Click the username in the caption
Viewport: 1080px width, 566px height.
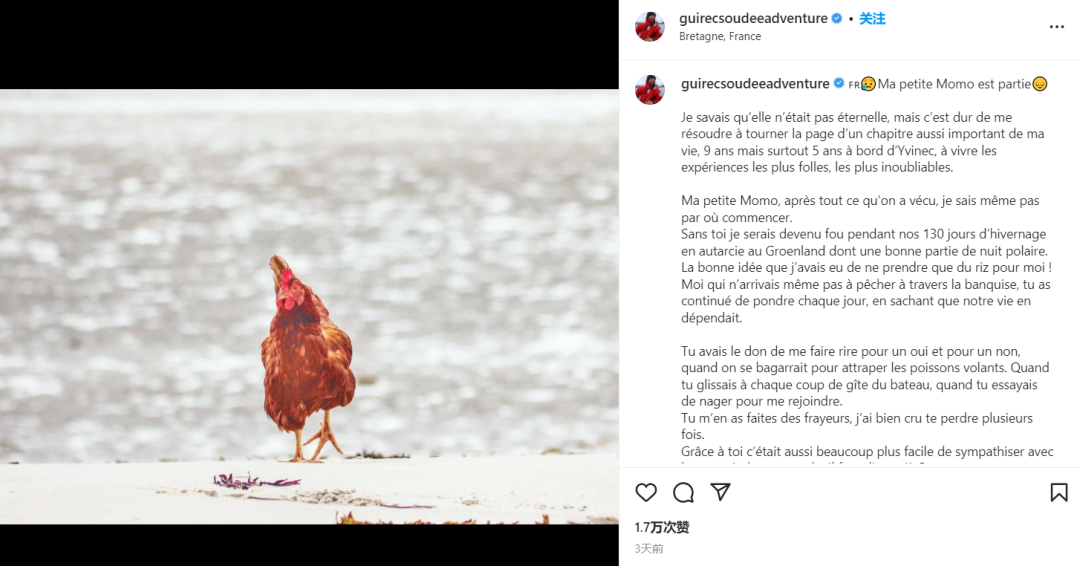coord(755,83)
